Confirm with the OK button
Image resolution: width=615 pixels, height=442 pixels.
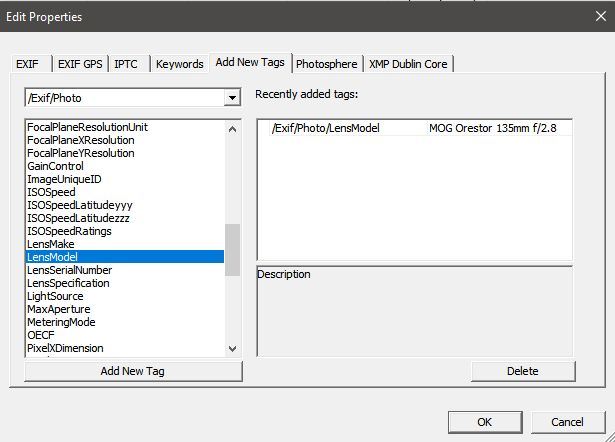484,421
